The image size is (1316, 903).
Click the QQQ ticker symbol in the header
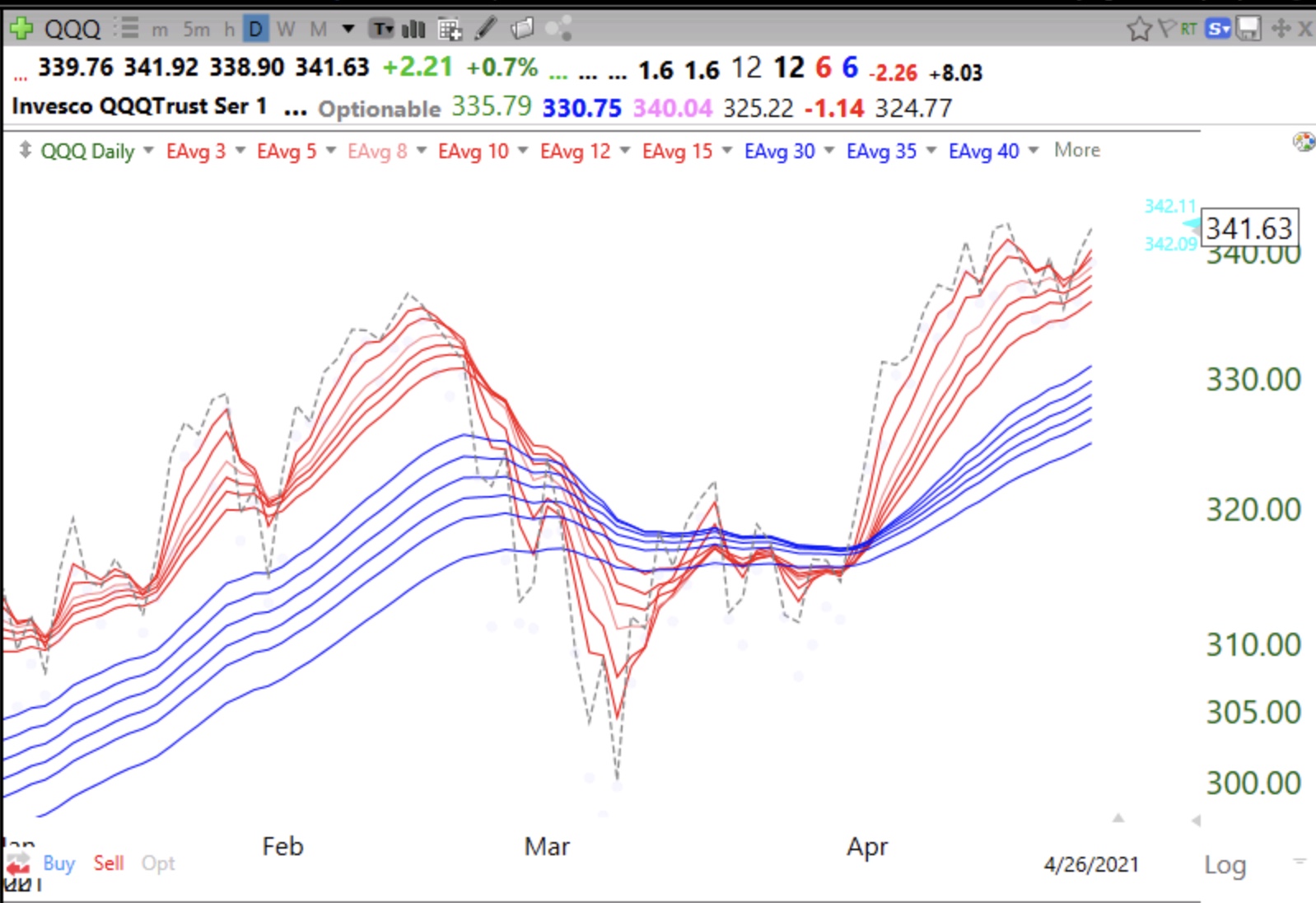[72, 30]
